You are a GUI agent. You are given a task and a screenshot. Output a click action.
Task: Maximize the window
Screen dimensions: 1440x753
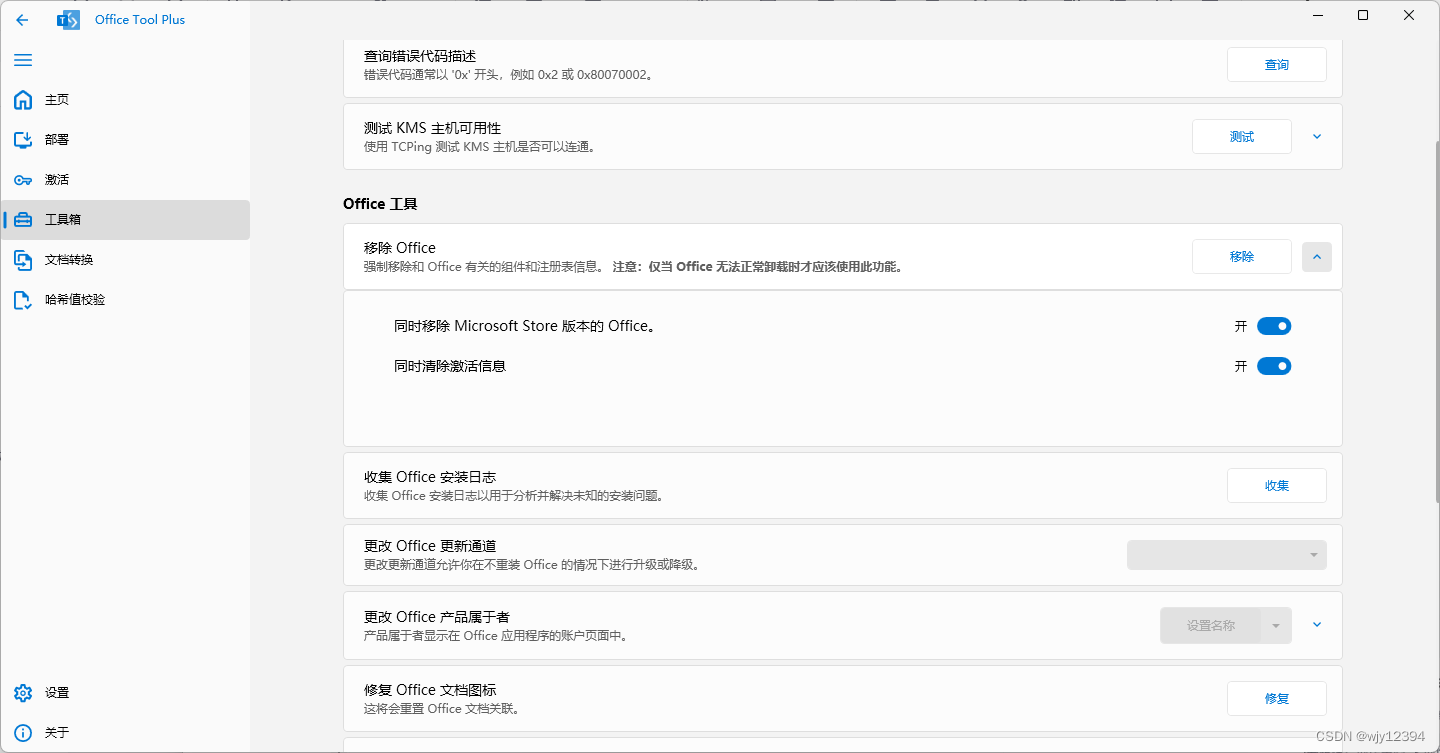1363,16
